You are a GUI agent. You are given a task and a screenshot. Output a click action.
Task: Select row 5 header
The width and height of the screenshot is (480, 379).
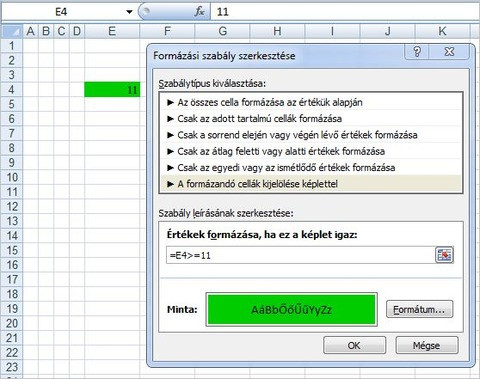click(12, 104)
